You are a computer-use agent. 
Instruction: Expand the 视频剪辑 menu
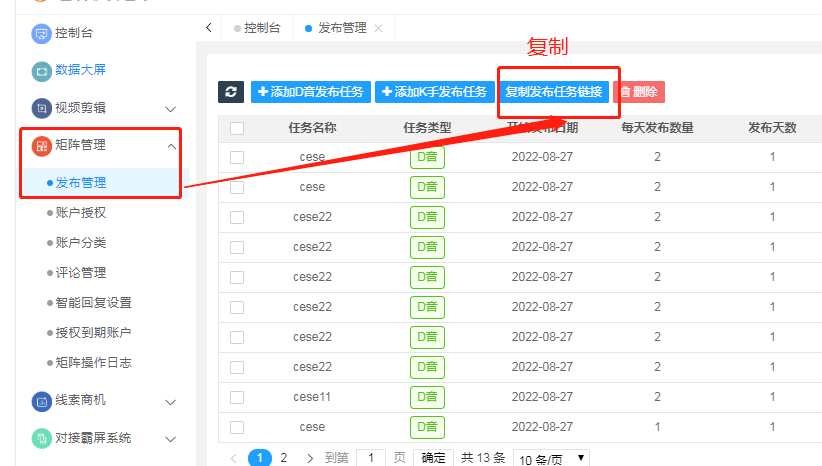[170, 108]
